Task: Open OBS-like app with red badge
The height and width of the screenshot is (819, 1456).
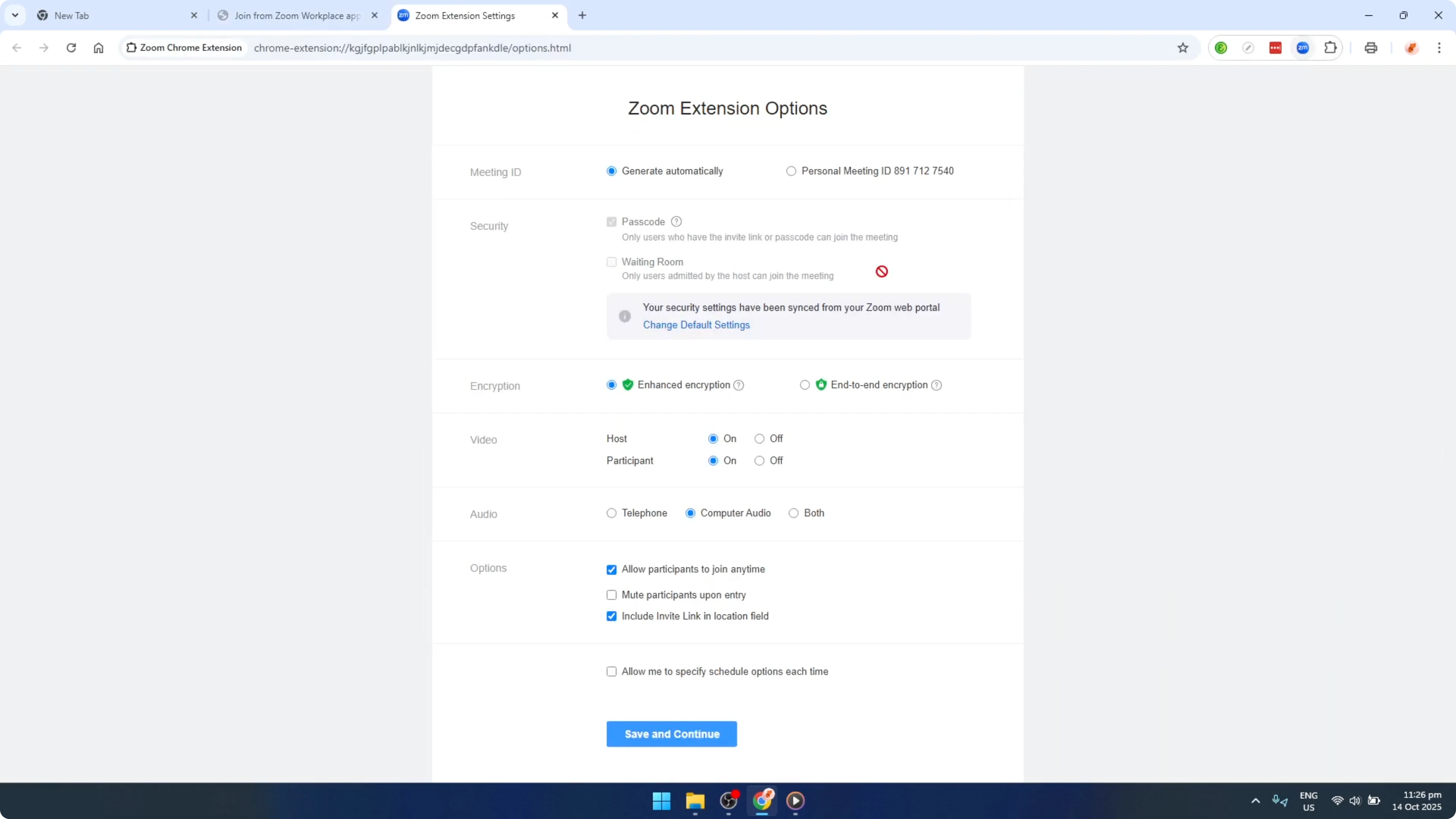Action: point(728,801)
